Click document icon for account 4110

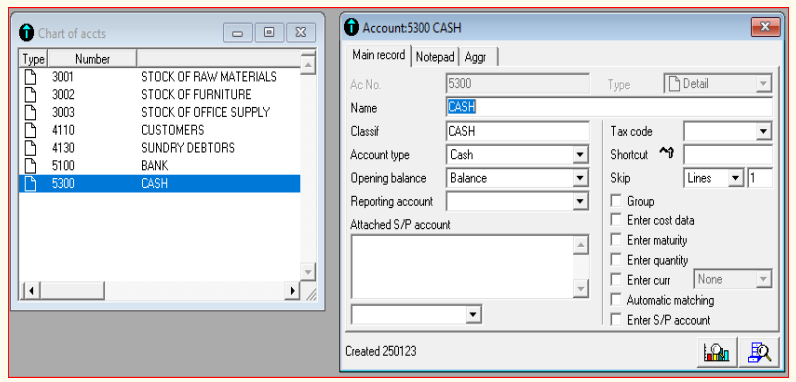(31, 130)
